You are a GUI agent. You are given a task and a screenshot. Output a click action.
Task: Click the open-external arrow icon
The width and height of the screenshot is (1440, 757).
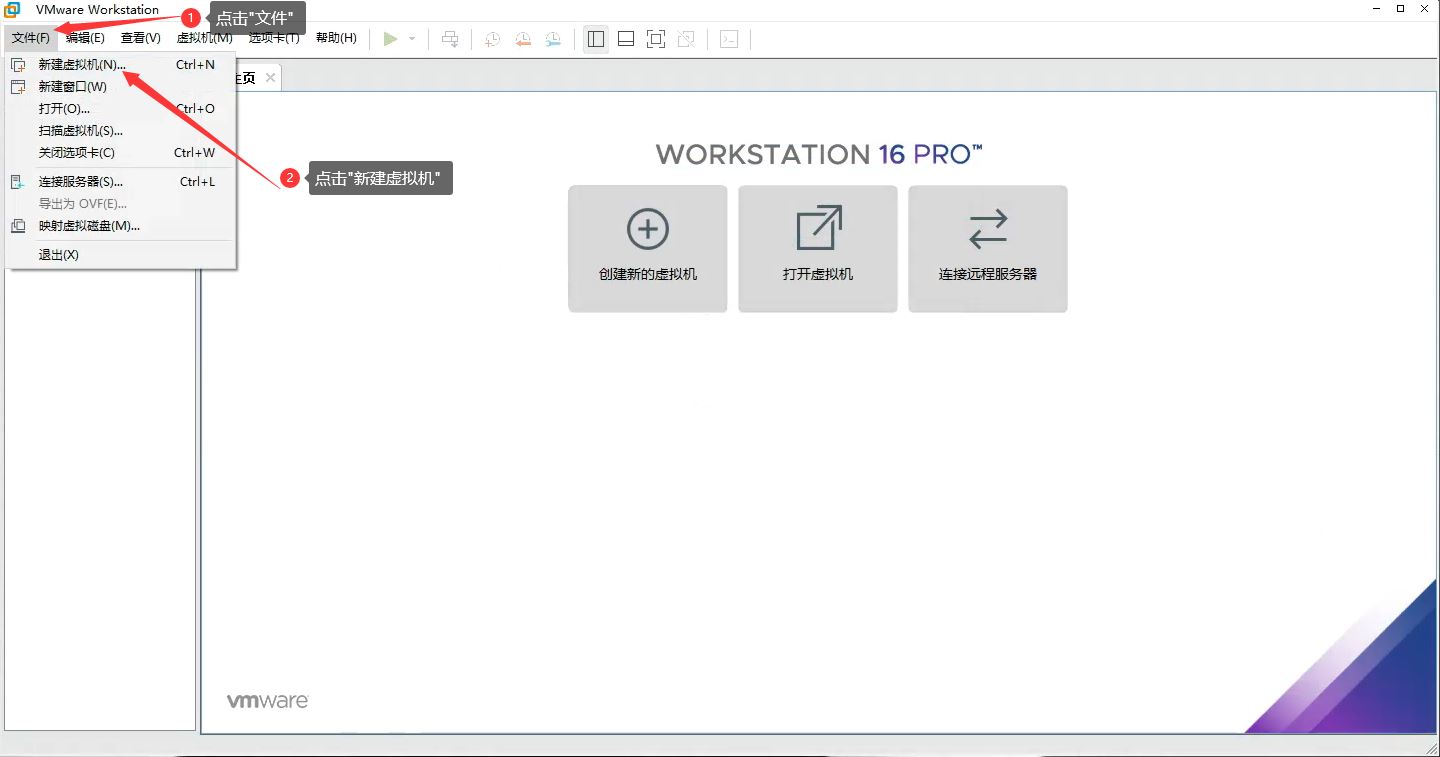click(819, 228)
